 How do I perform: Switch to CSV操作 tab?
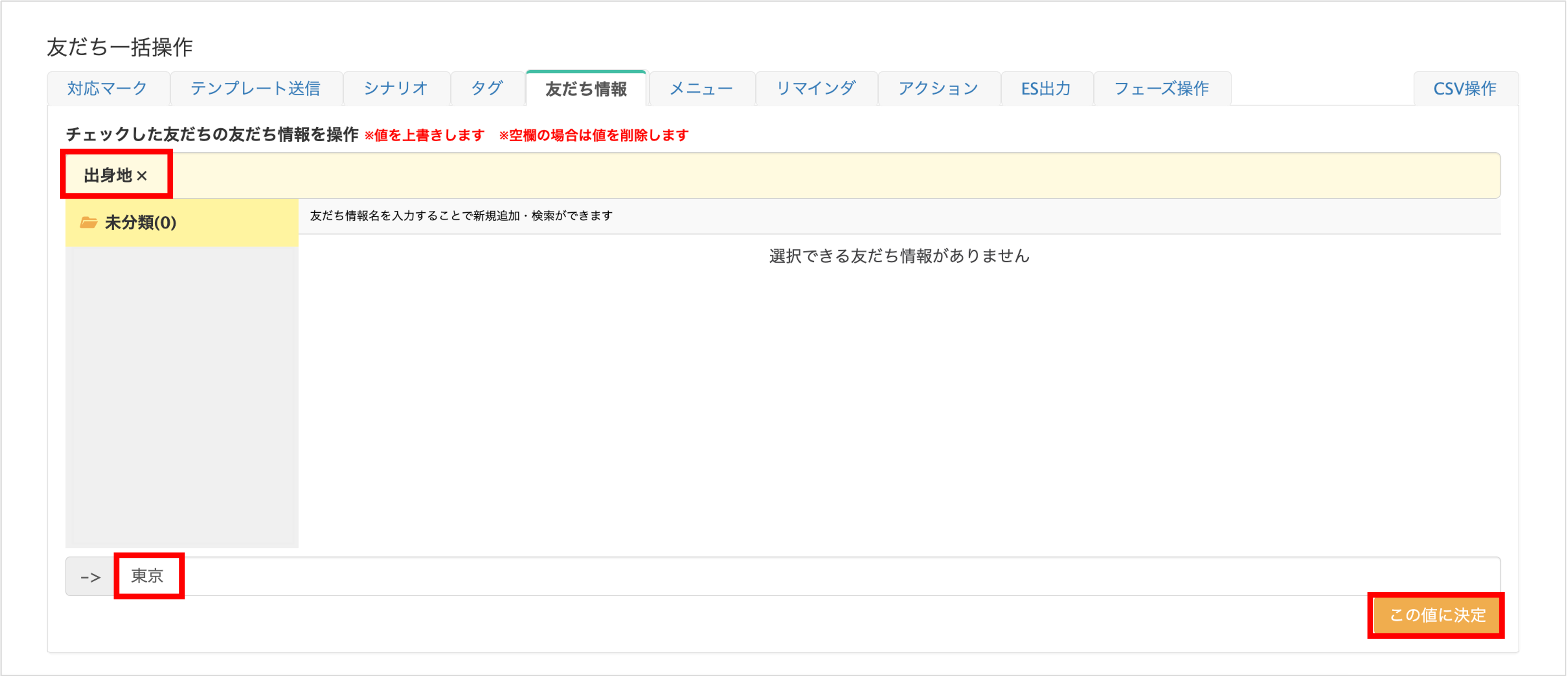pos(1465,89)
